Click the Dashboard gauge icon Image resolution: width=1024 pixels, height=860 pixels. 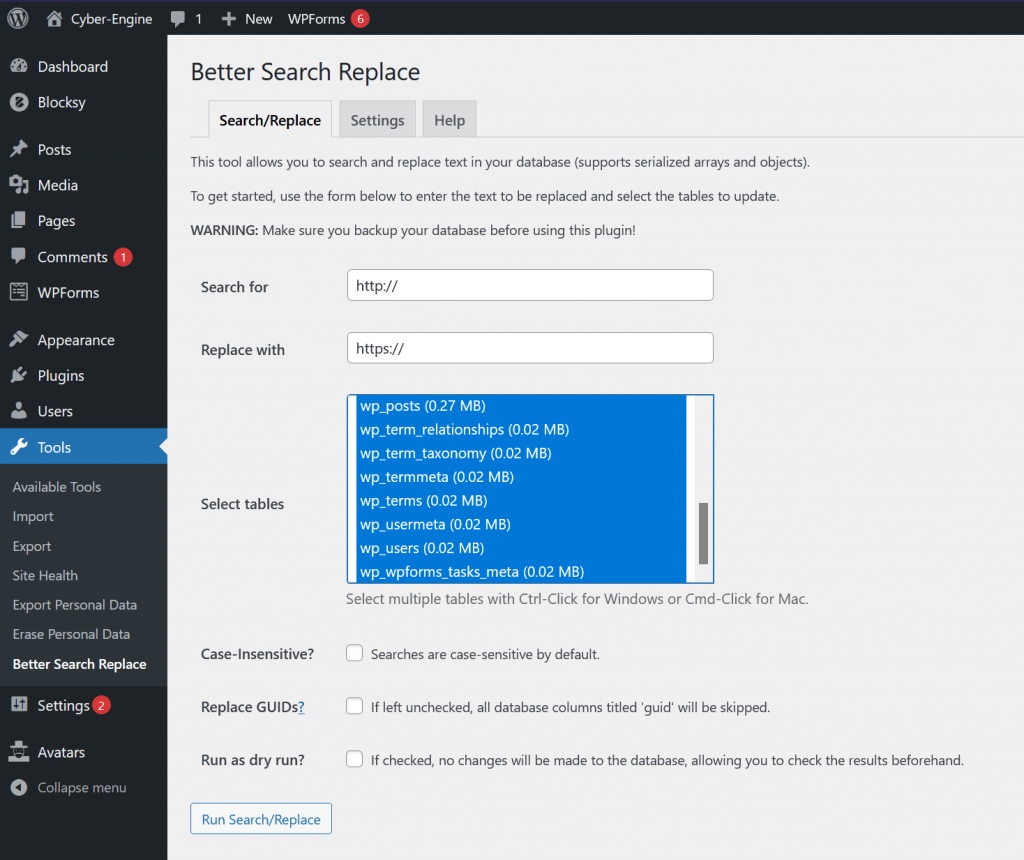(x=19, y=67)
